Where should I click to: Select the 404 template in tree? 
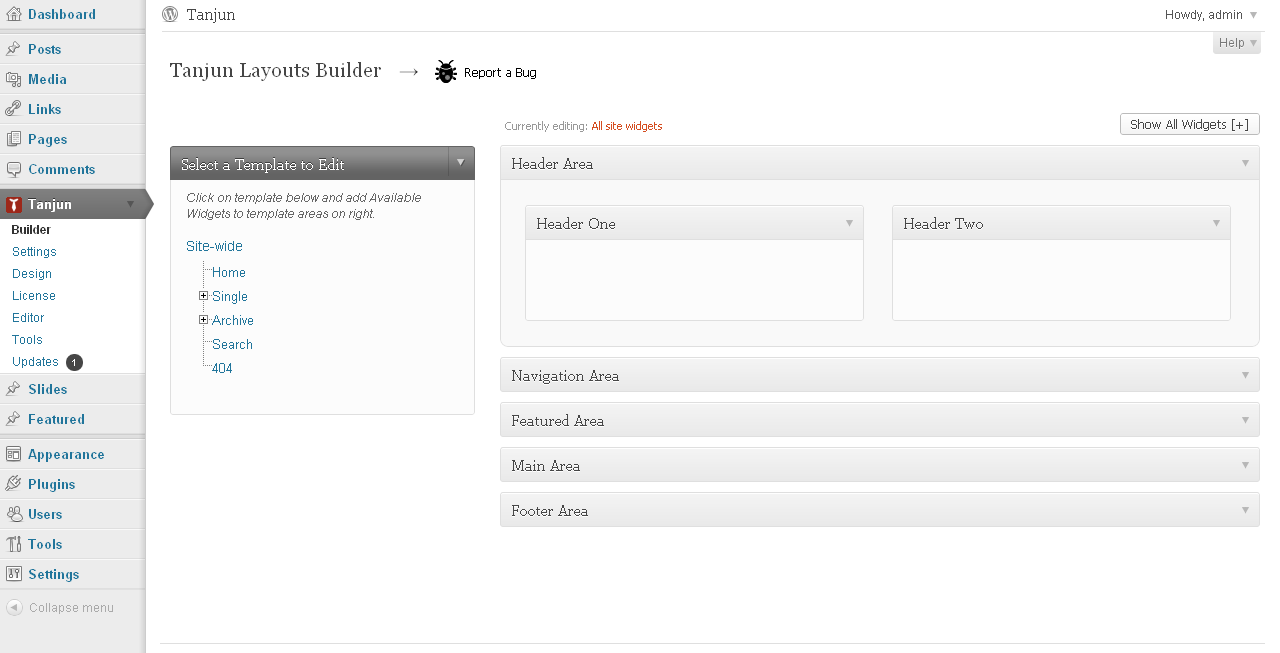pos(222,368)
